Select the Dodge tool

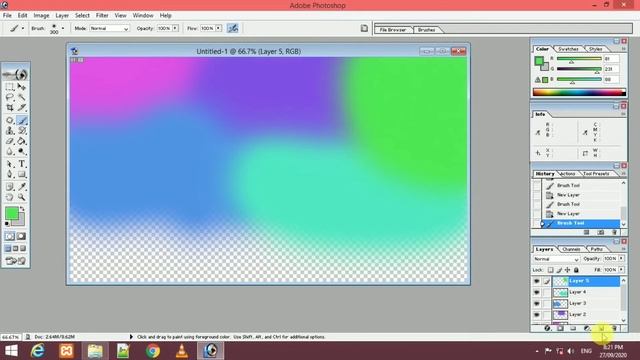22,152
